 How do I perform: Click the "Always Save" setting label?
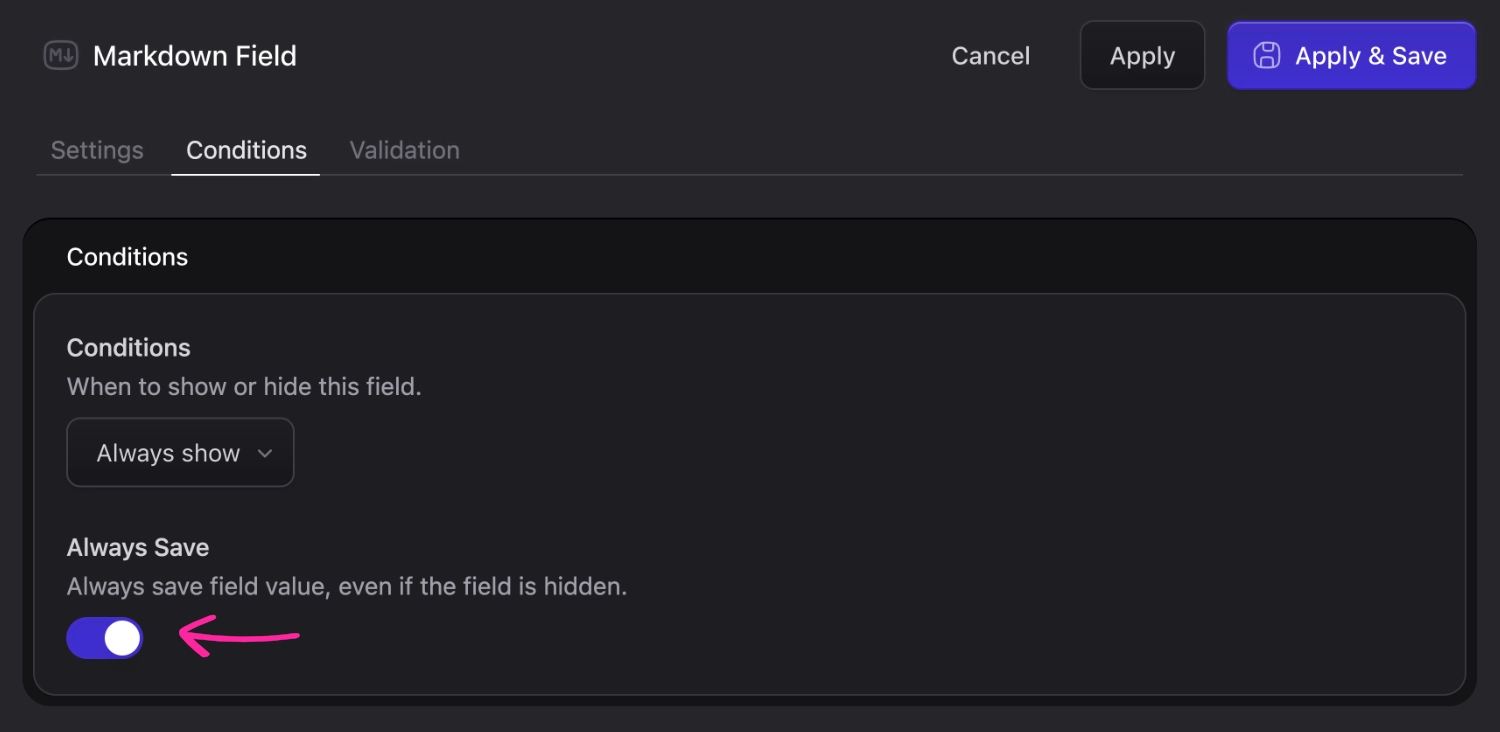(138, 548)
